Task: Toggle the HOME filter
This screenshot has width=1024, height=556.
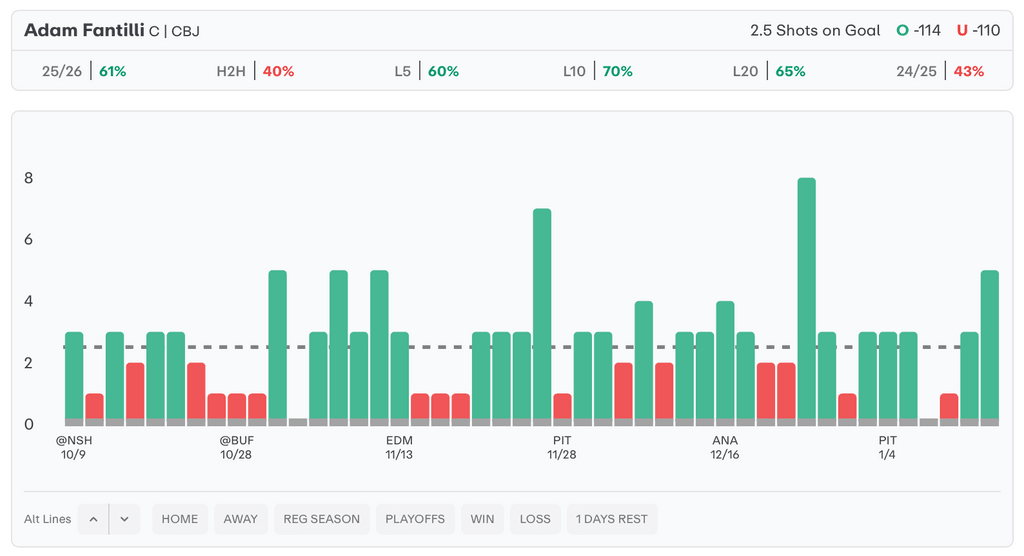Action: 180,519
